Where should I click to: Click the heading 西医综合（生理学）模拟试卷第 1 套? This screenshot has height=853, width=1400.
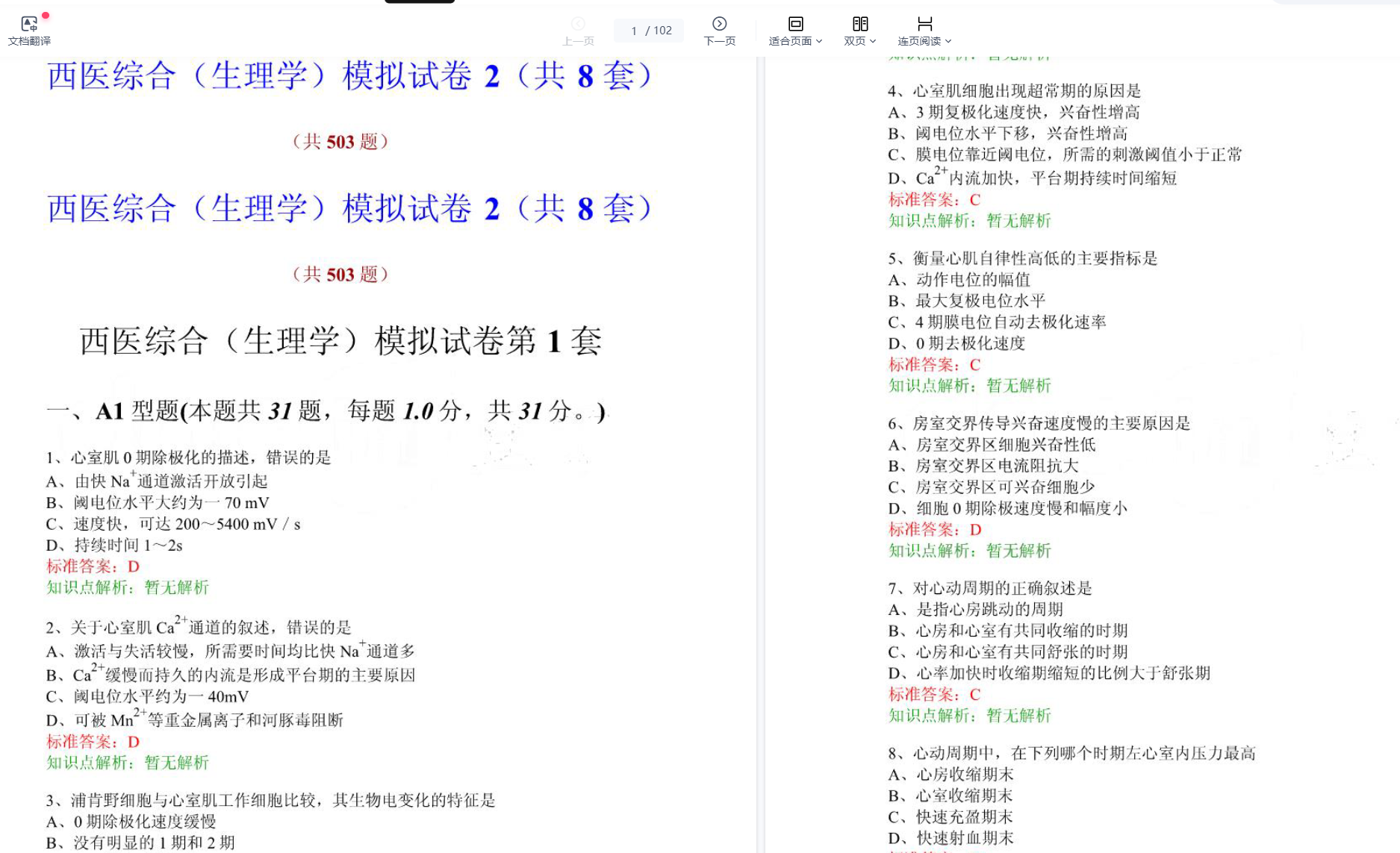coord(340,341)
